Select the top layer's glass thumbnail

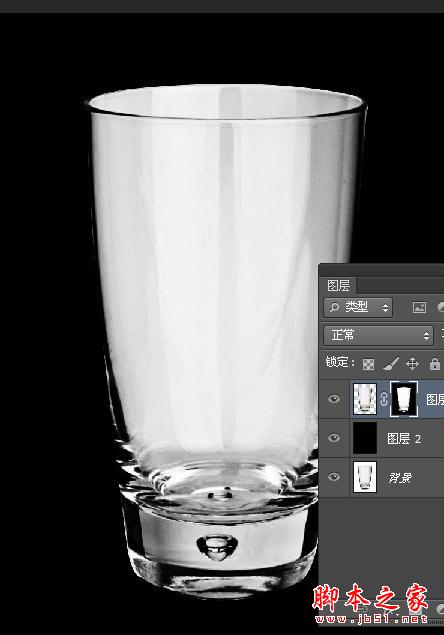tap(365, 399)
